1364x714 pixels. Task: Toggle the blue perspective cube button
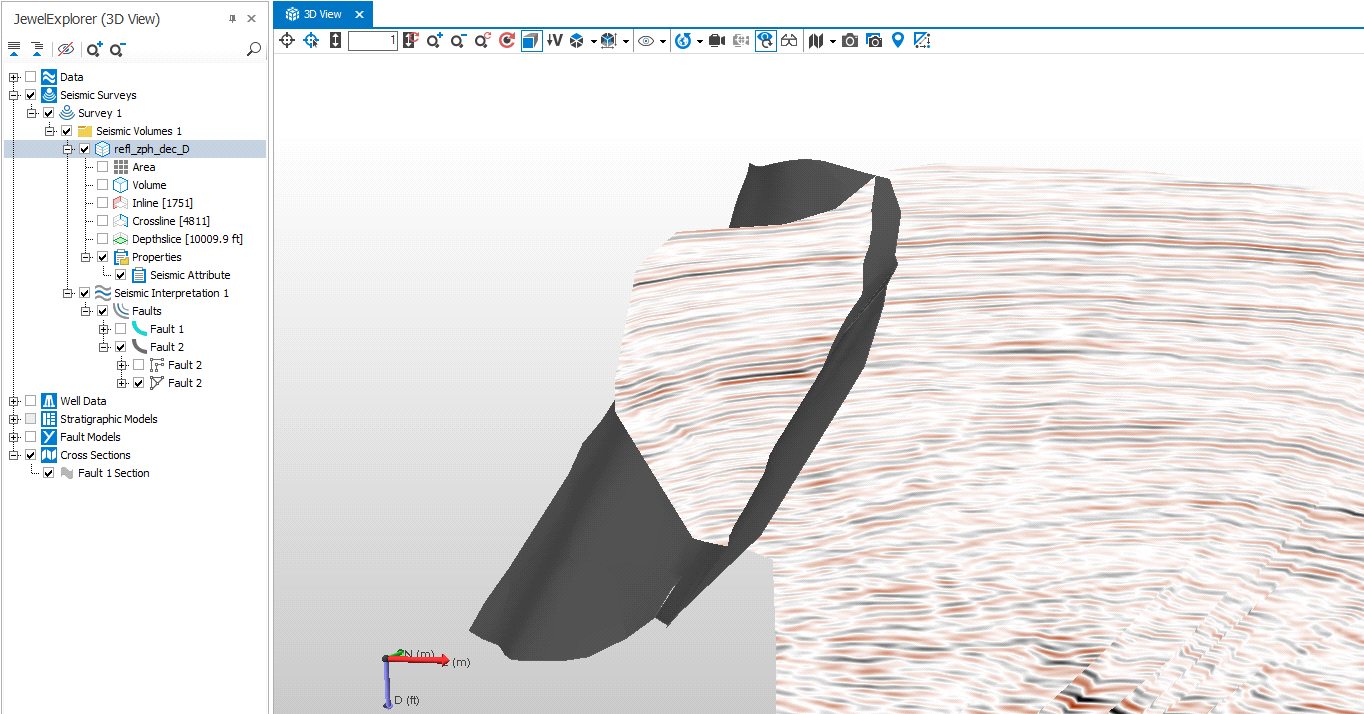tap(531, 41)
